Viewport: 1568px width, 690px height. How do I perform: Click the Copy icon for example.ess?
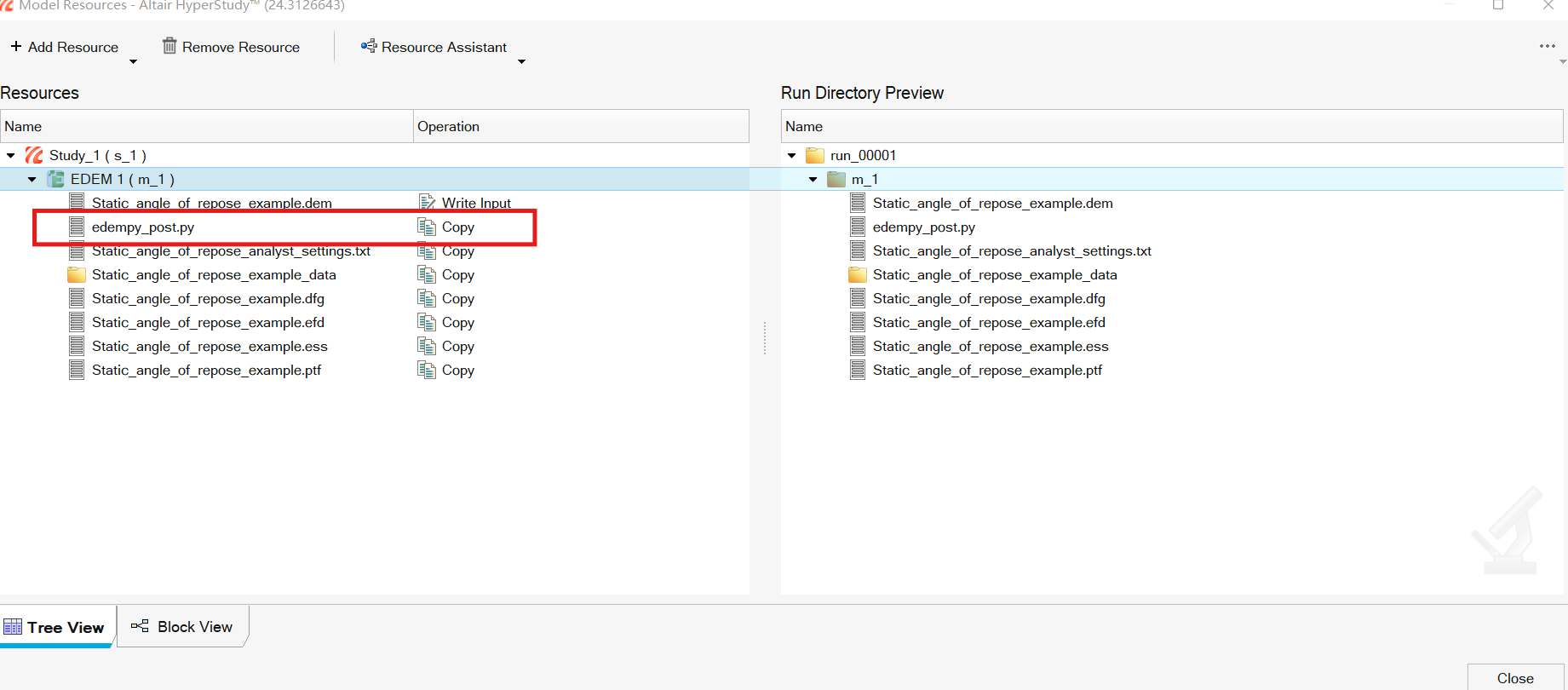pos(427,346)
